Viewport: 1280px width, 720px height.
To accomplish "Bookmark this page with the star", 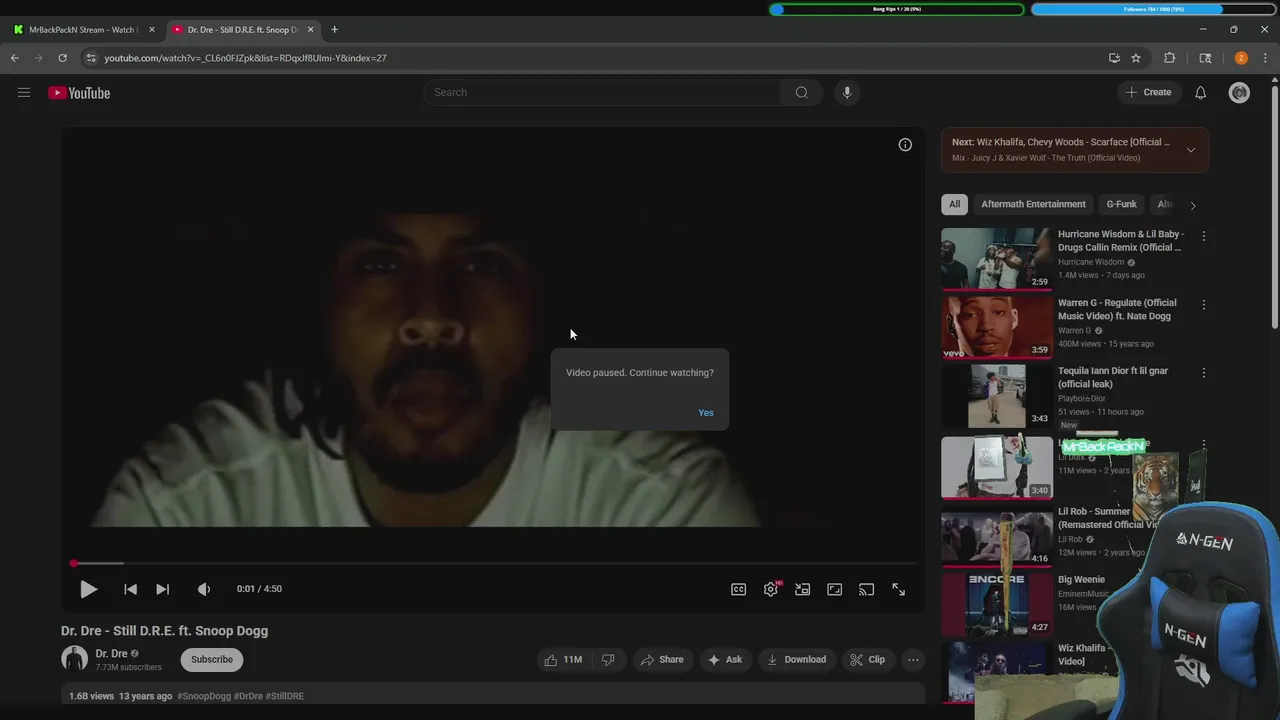I will coord(1136,58).
